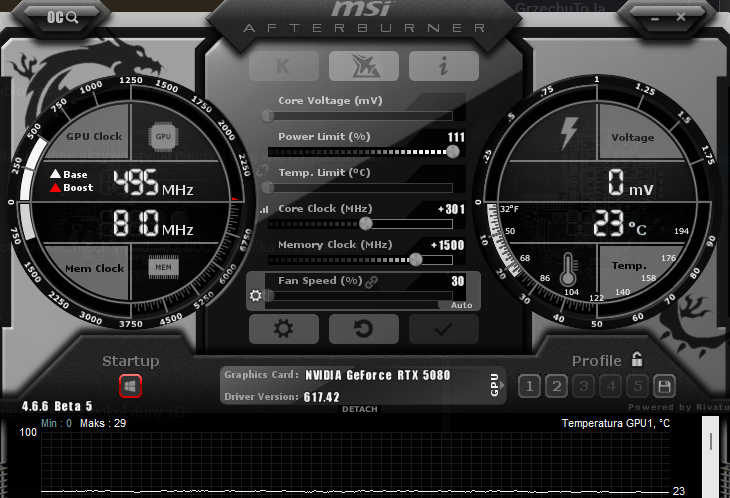Select profile slot 2
The height and width of the screenshot is (498, 730).
(557, 386)
